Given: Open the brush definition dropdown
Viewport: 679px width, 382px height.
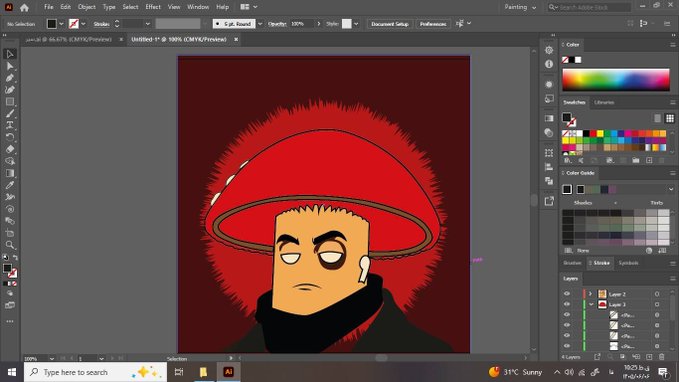Looking at the screenshot, I should tap(260, 24).
